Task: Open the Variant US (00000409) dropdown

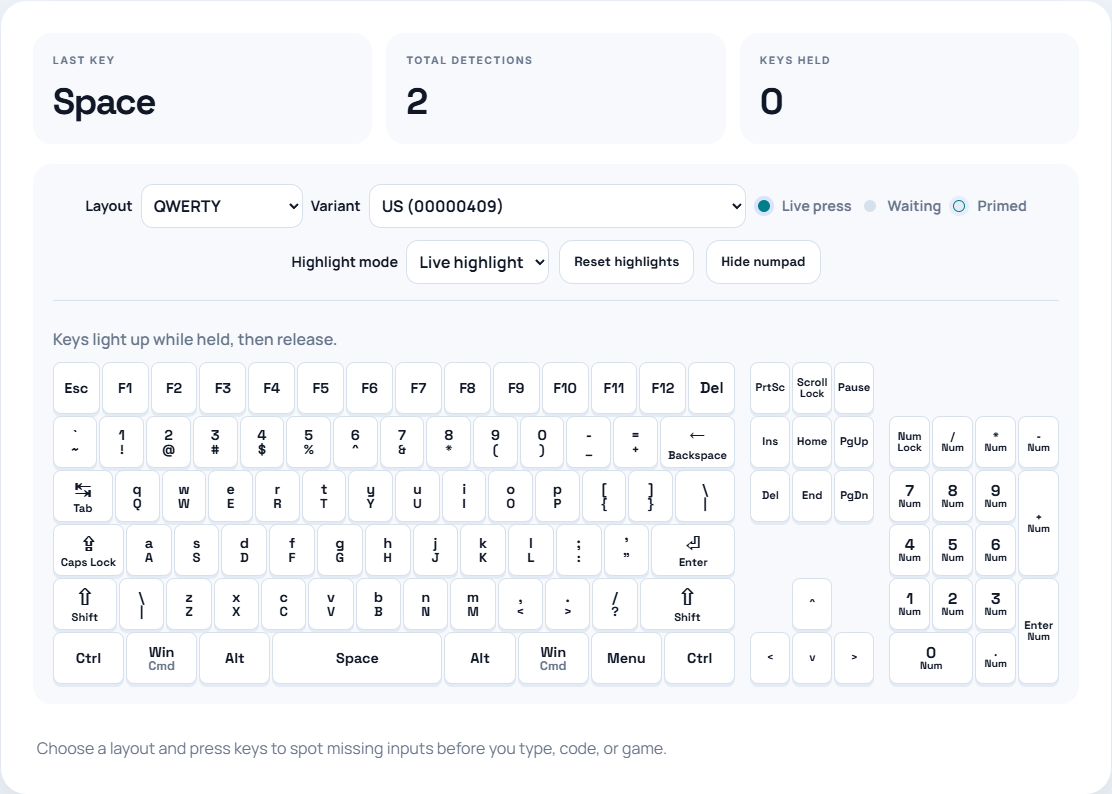Action: [557, 206]
